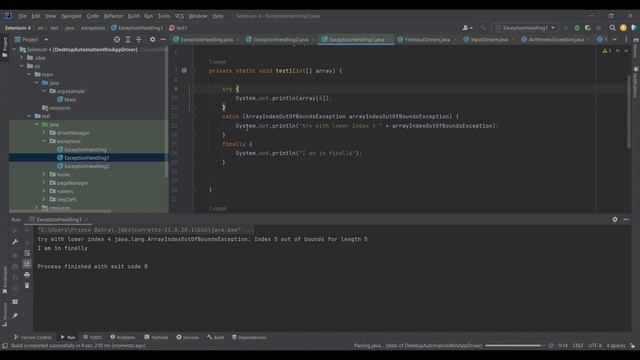Click the Select Opened File locate icon
Image resolution: width=640 pixels, height=360 pixels.
point(117,40)
